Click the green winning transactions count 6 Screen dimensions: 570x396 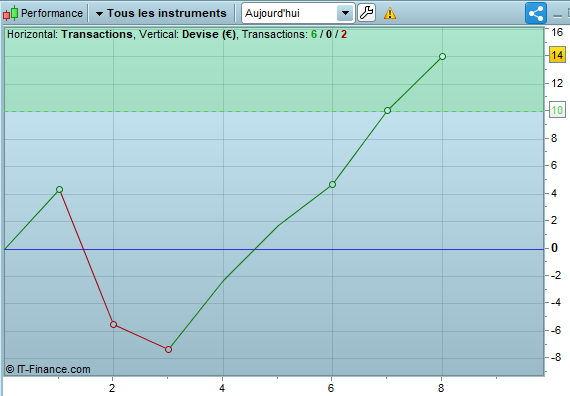pos(314,34)
